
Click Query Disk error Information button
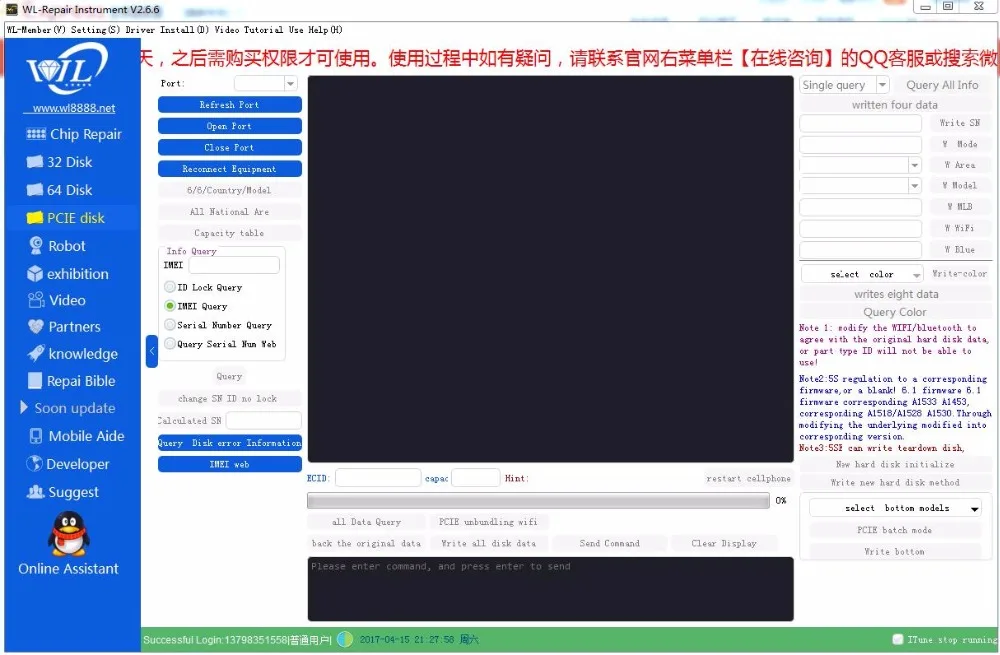[x=230, y=443]
